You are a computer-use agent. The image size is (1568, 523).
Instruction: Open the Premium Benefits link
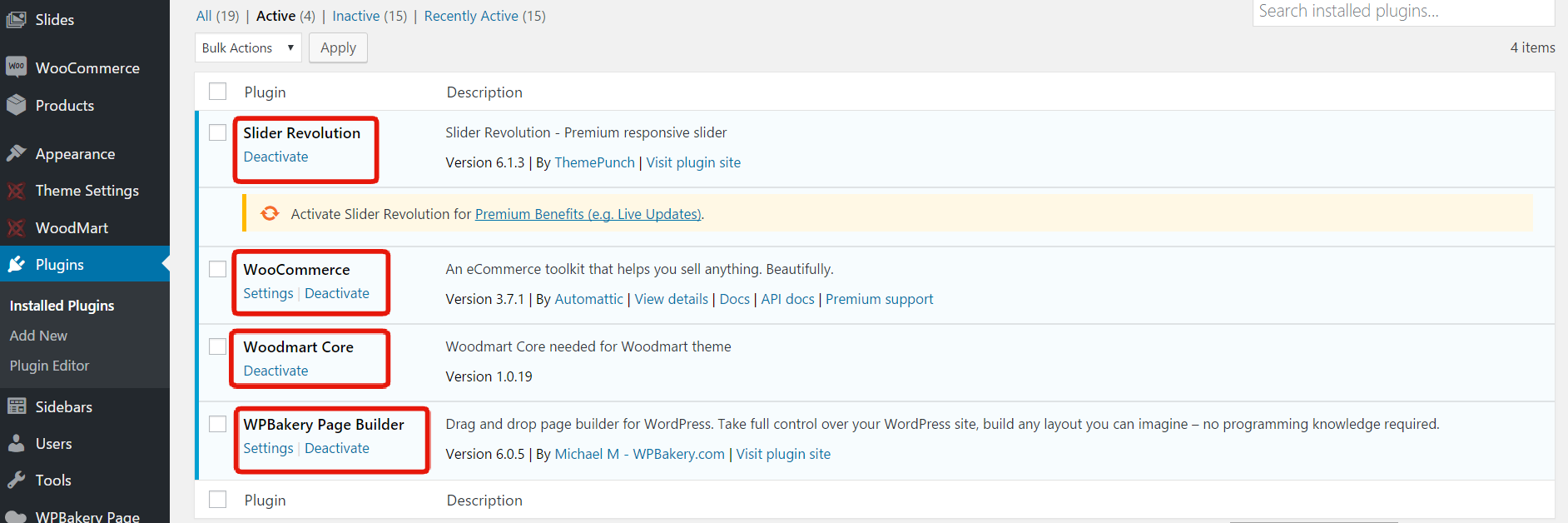pos(588,214)
